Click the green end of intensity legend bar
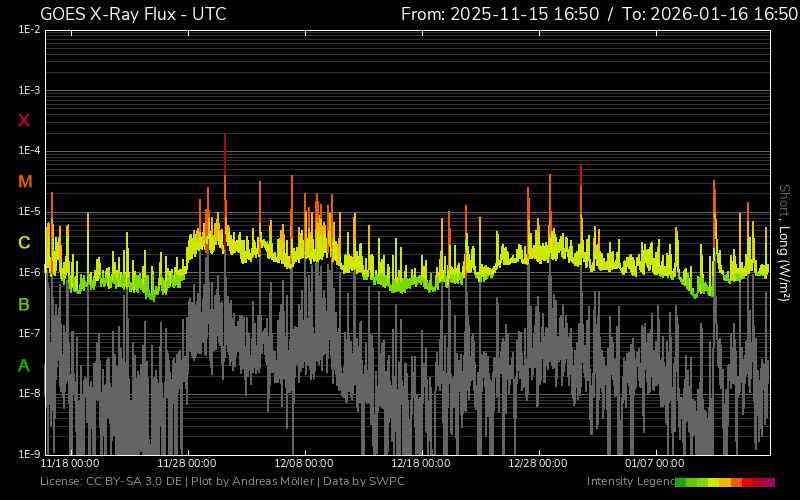The width and height of the screenshot is (800, 500). (x=682, y=482)
